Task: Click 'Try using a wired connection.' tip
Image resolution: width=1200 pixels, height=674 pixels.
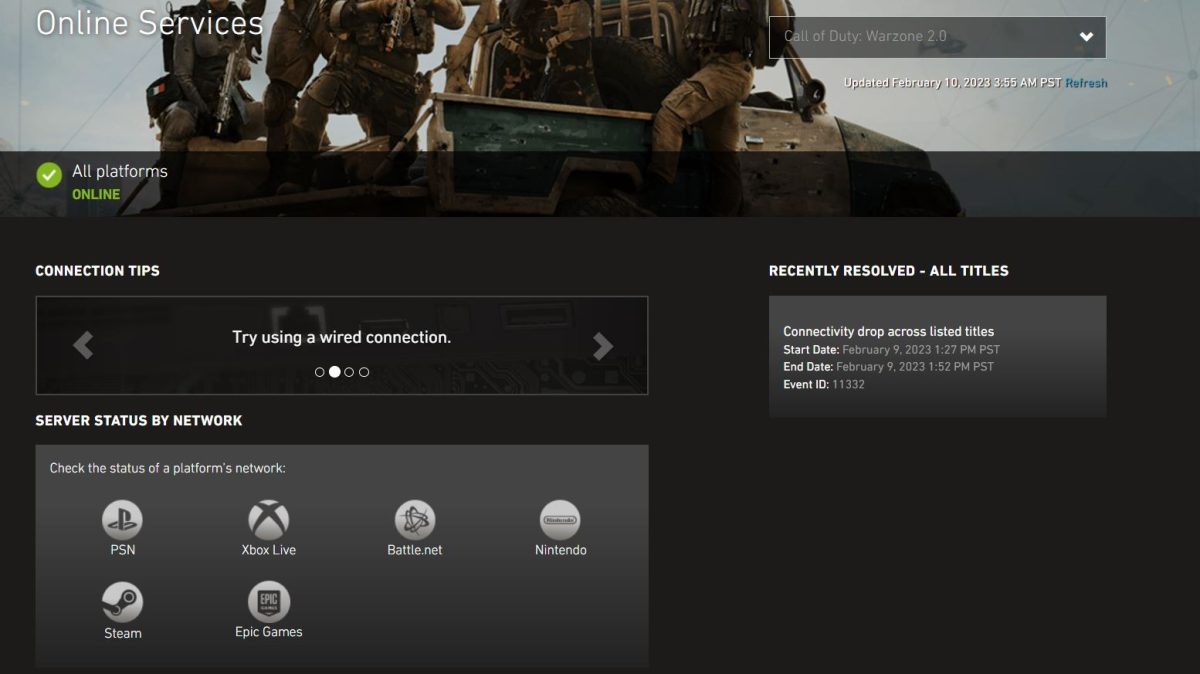Action: point(342,338)
